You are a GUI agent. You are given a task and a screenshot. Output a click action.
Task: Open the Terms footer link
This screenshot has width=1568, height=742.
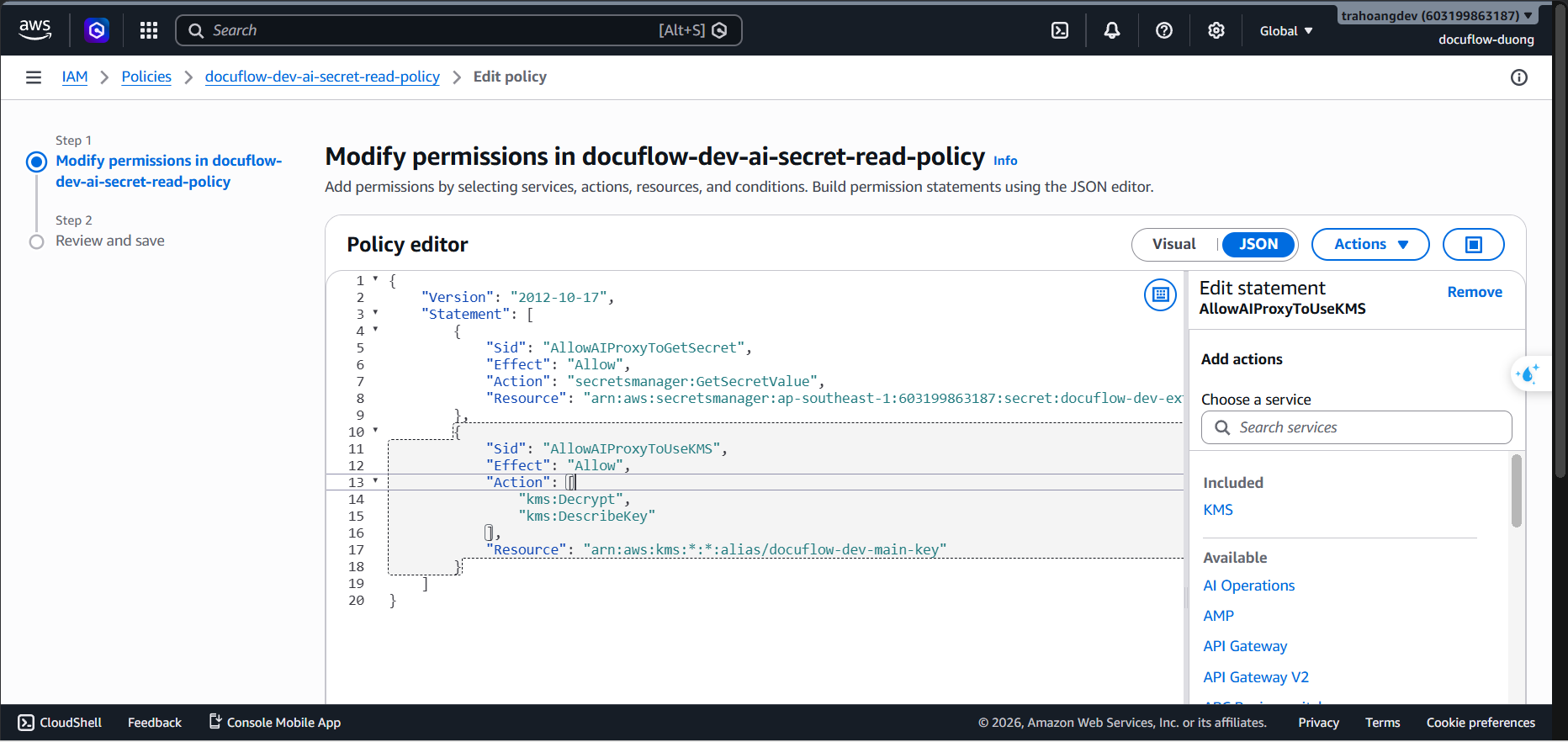click(1383, 723)
